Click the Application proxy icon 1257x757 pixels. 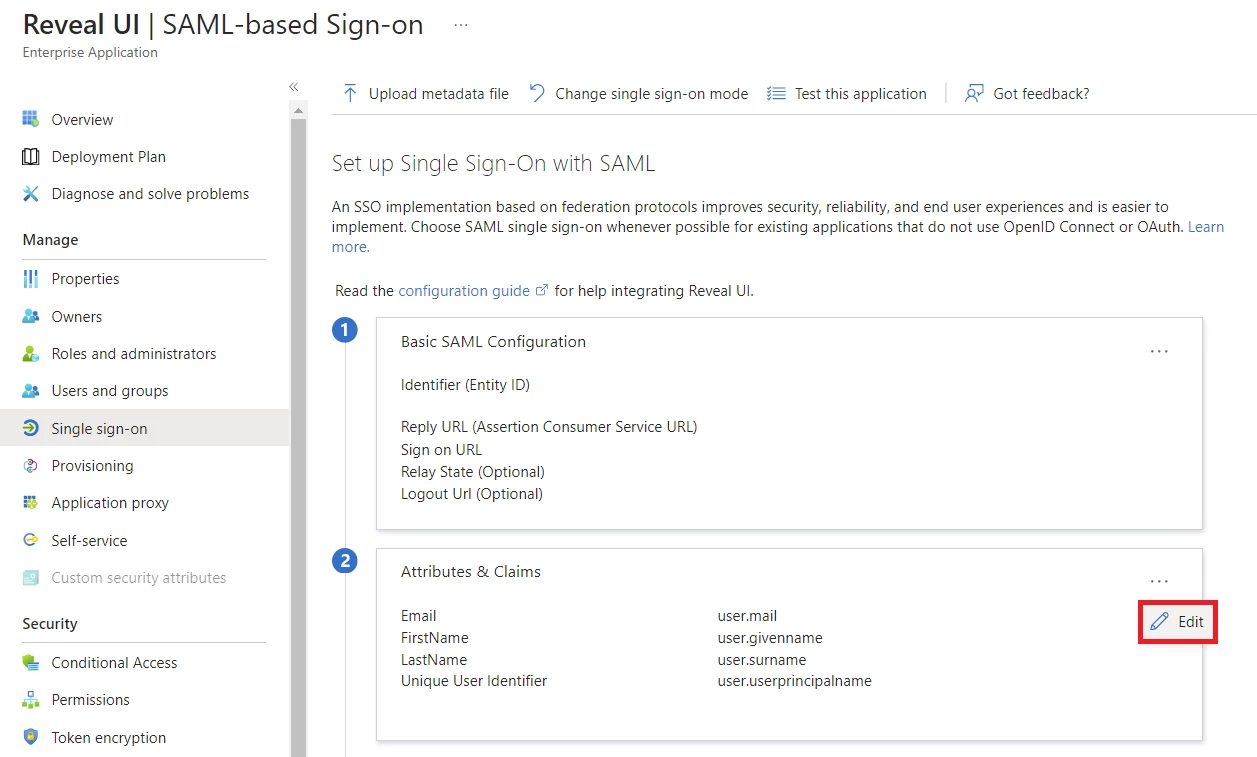coord(31,503)
